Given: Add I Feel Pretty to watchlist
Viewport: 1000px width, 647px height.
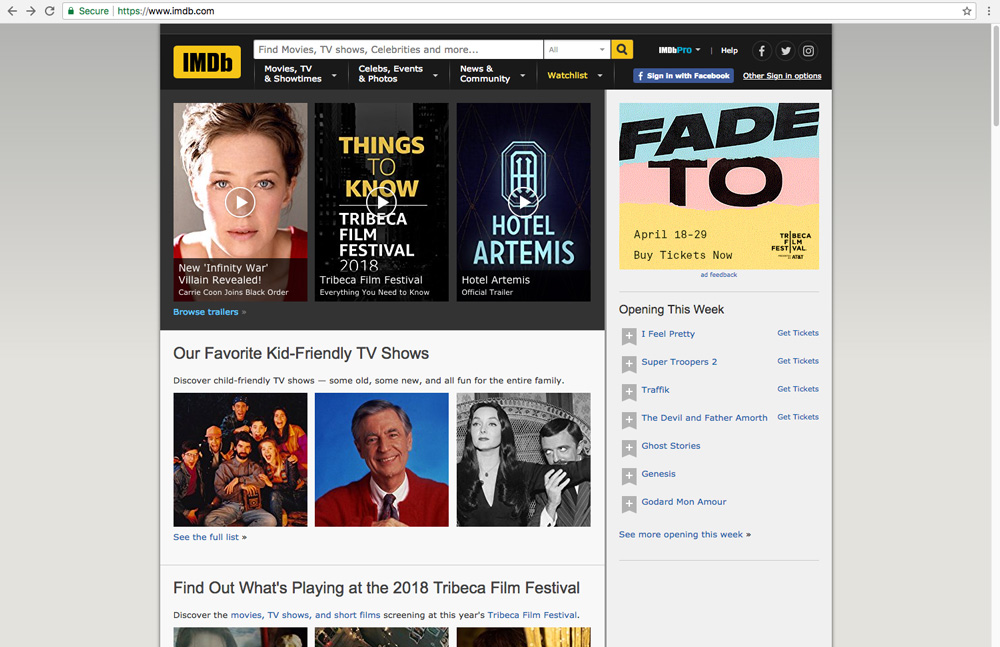Looking at the screenshot, I should 629,336.
